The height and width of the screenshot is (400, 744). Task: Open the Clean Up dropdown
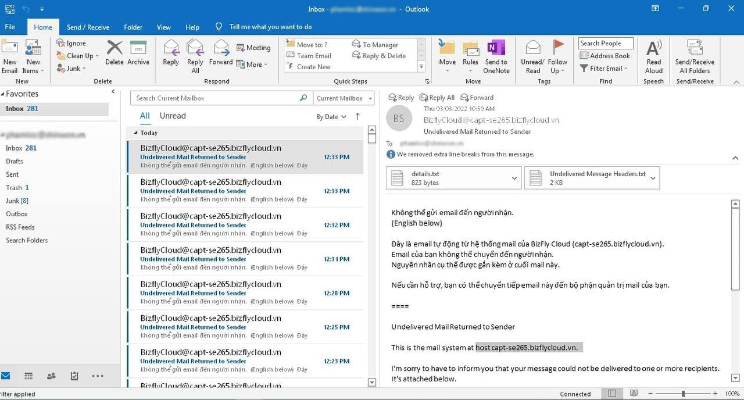click(77, 56)
